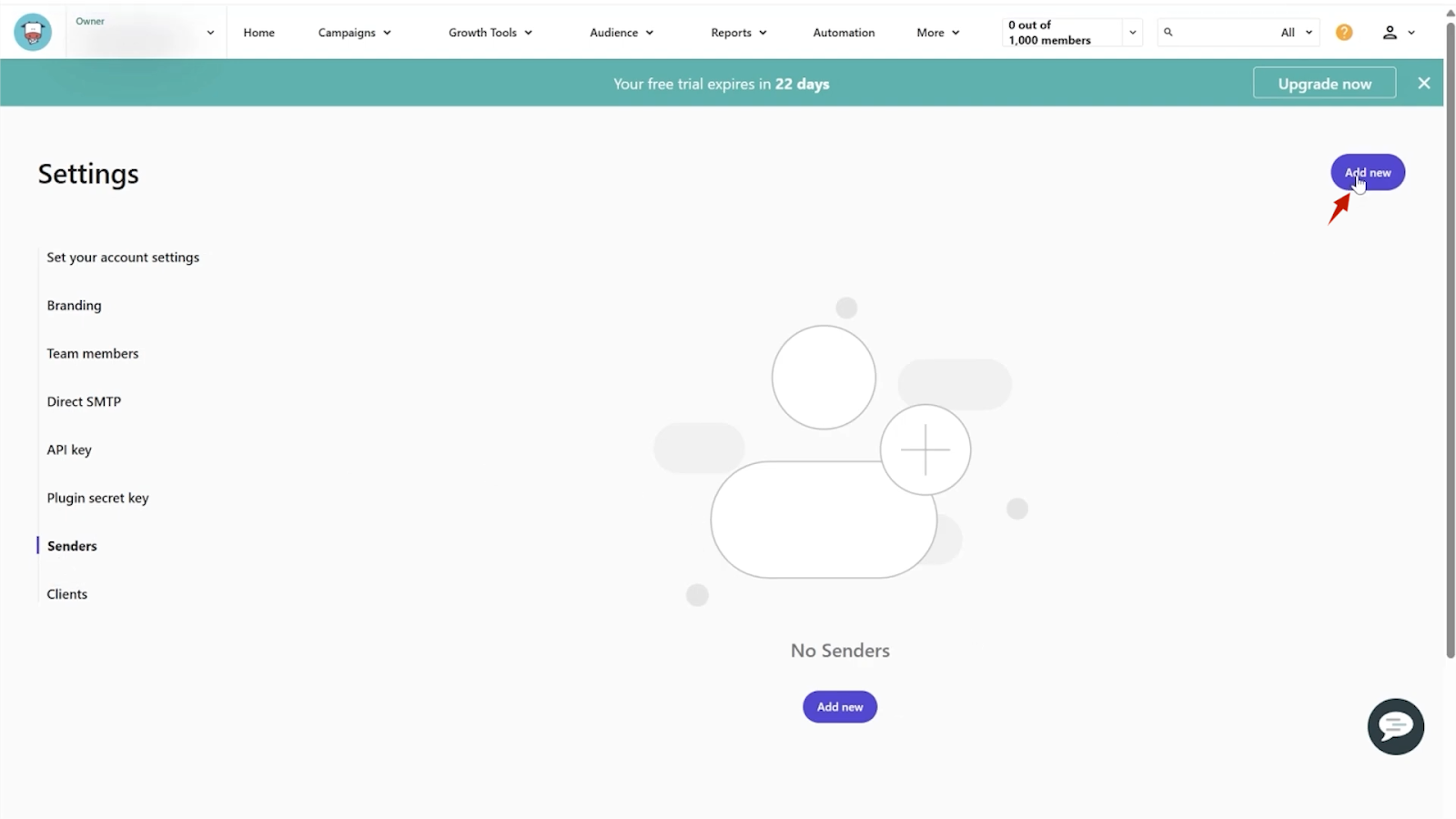Open the help question mark icon
Screen dimensions: 1456x819
click(1344, 33)
